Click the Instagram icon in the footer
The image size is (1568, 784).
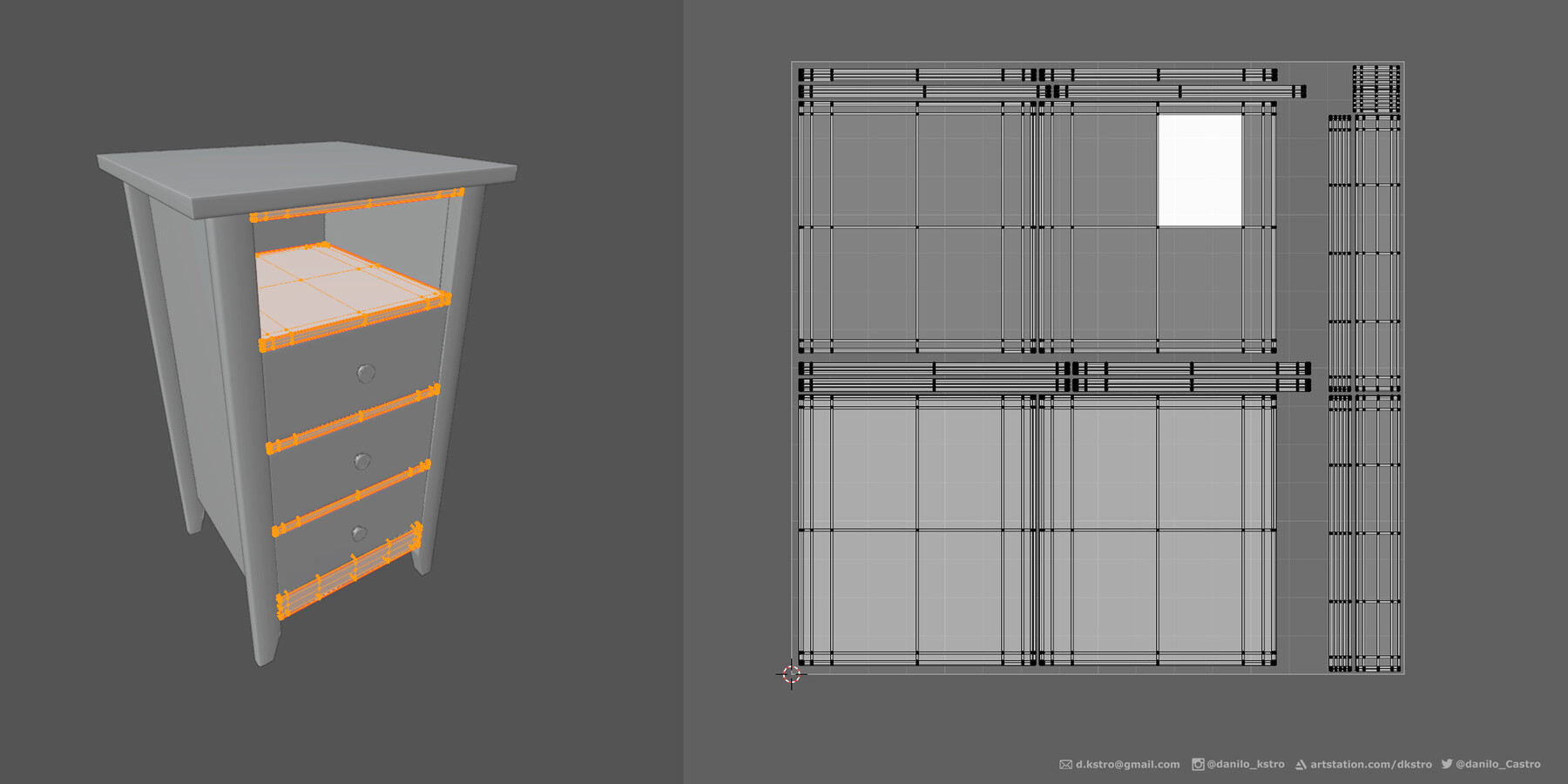pyautogui.click(x=1199, y=764)
